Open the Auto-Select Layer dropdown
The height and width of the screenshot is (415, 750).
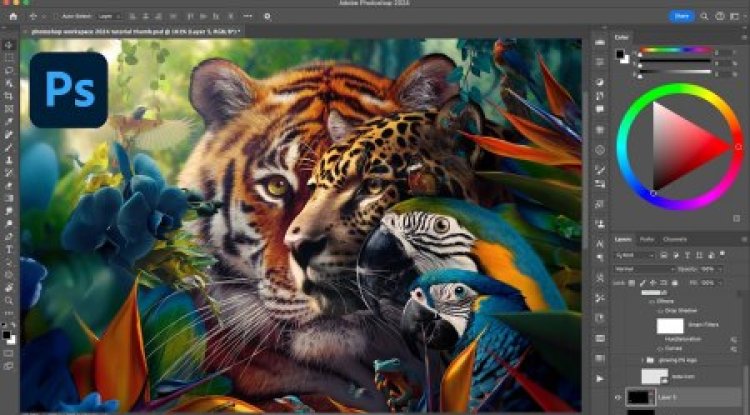click(x=108, y=17)
